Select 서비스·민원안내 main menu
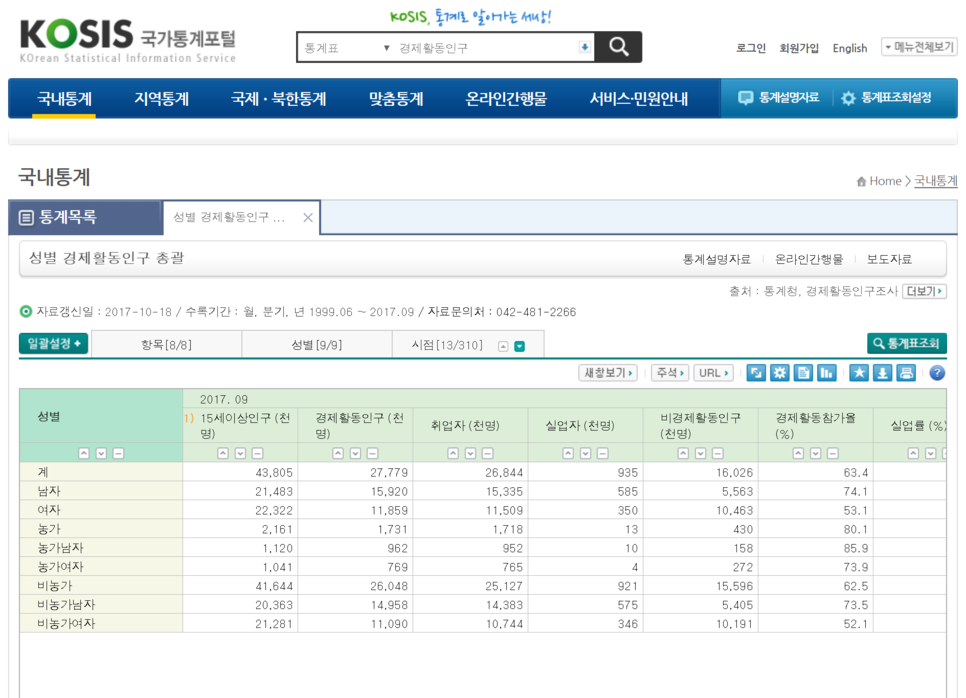966x698 pixels. tap(639, 99)
